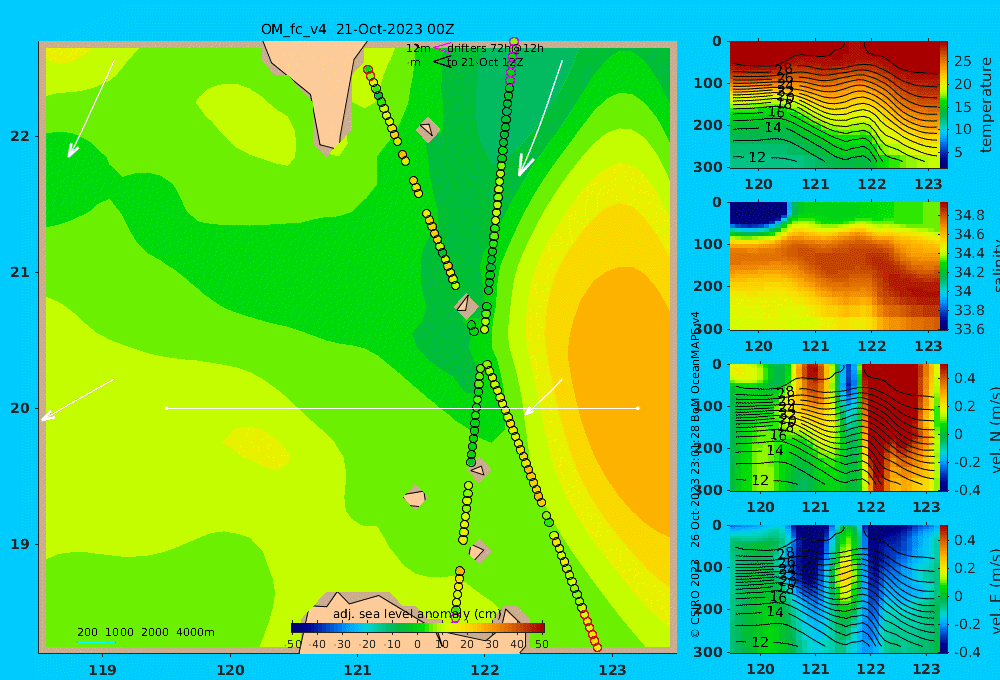Click the OM_fc_v4 21-Oct-2023 00Z title

click(357, 29)
